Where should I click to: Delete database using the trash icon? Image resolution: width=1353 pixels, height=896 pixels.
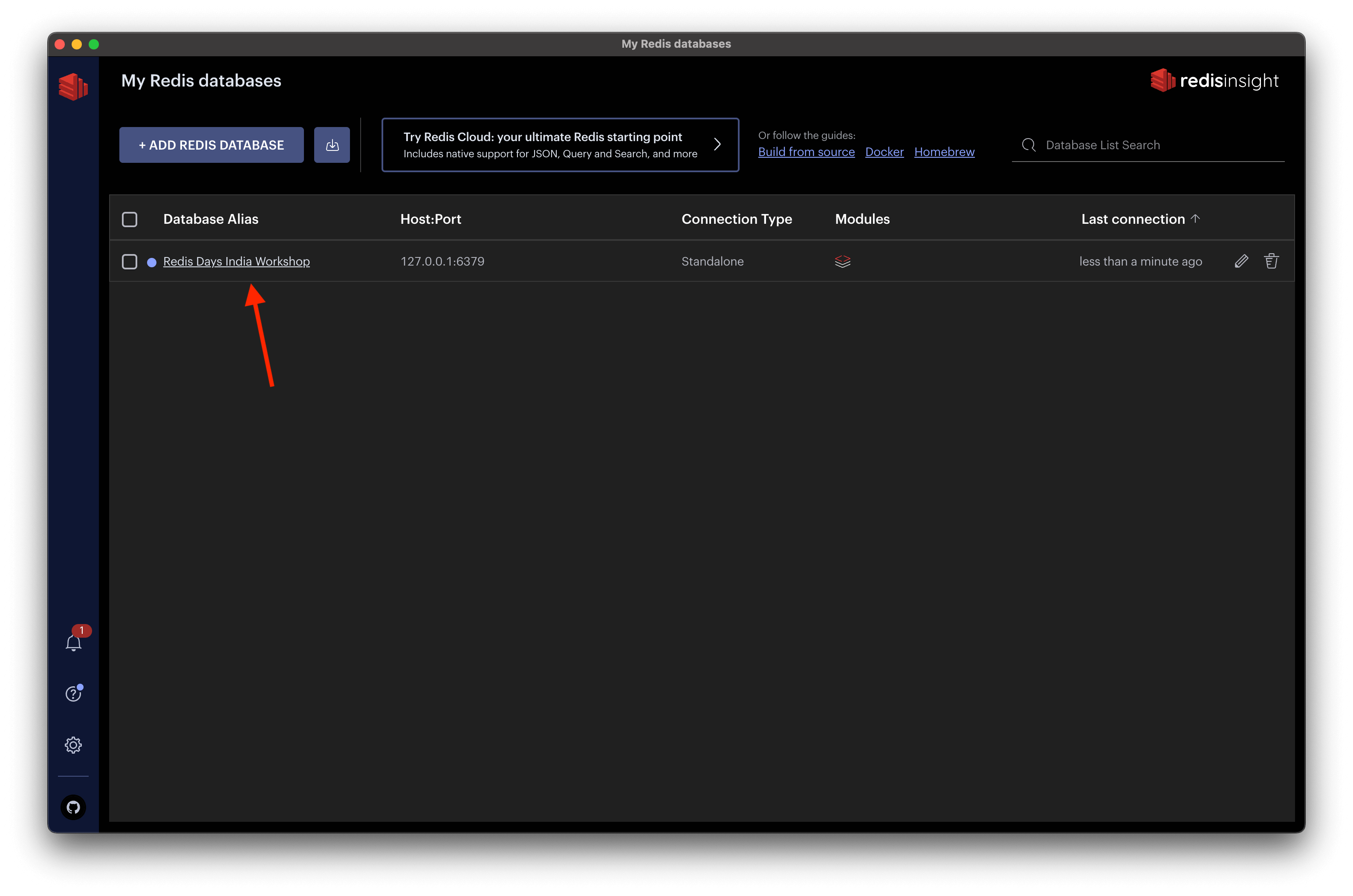click(x=1271, y=261)
